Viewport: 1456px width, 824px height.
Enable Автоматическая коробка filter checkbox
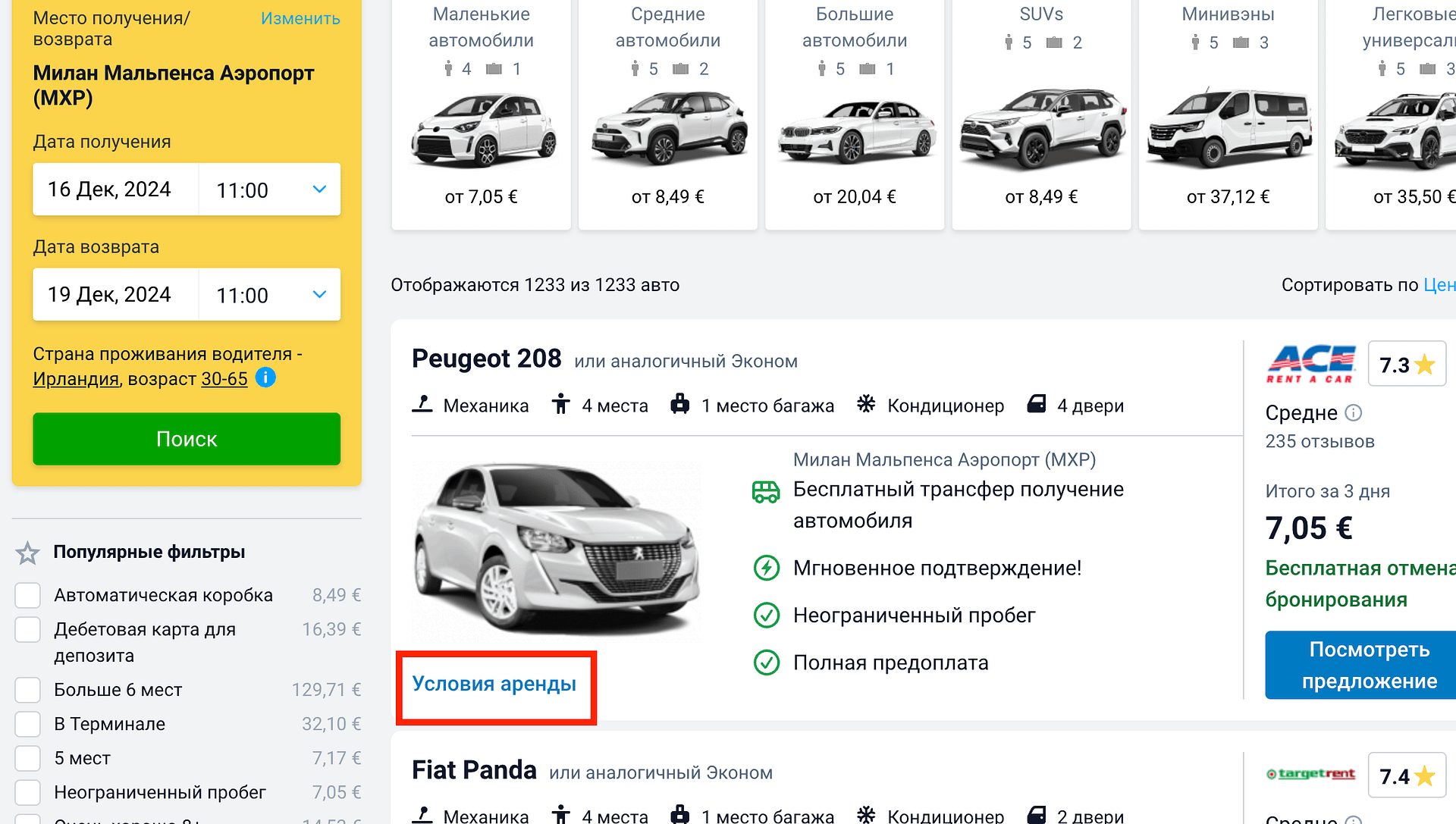pyautogui.click(x=28, y=595)
